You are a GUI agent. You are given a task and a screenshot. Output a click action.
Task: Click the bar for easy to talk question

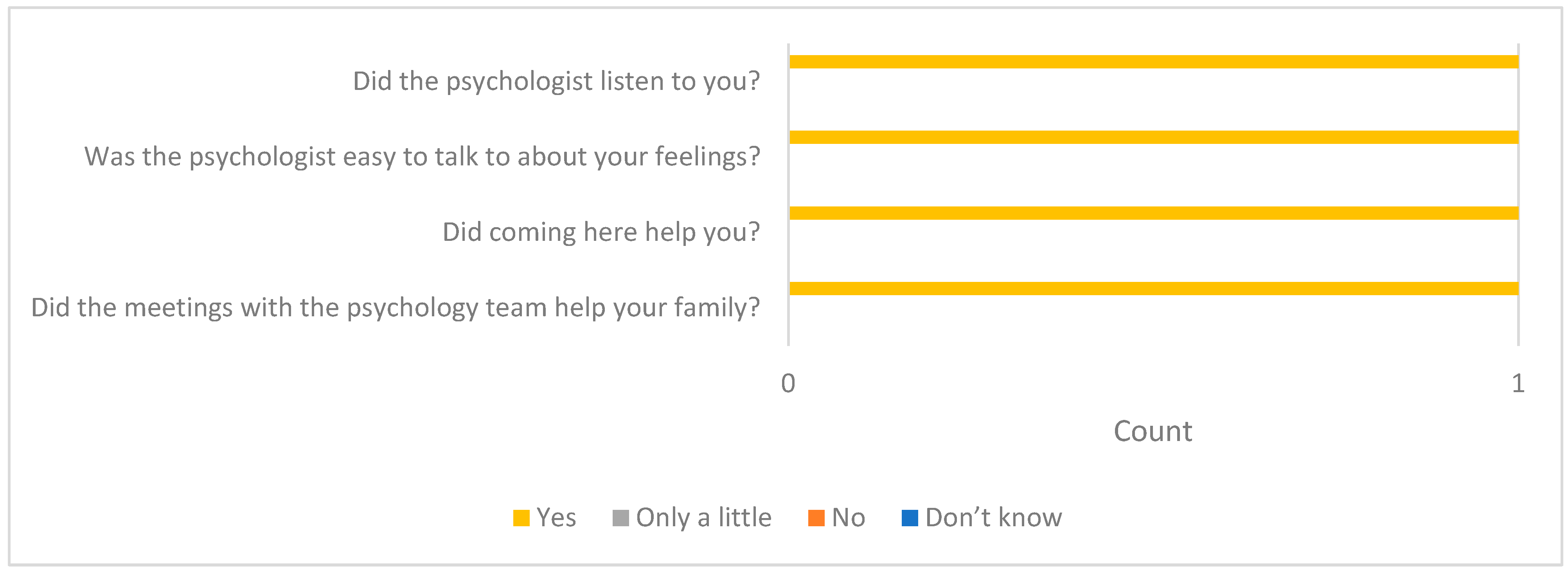1153,138
